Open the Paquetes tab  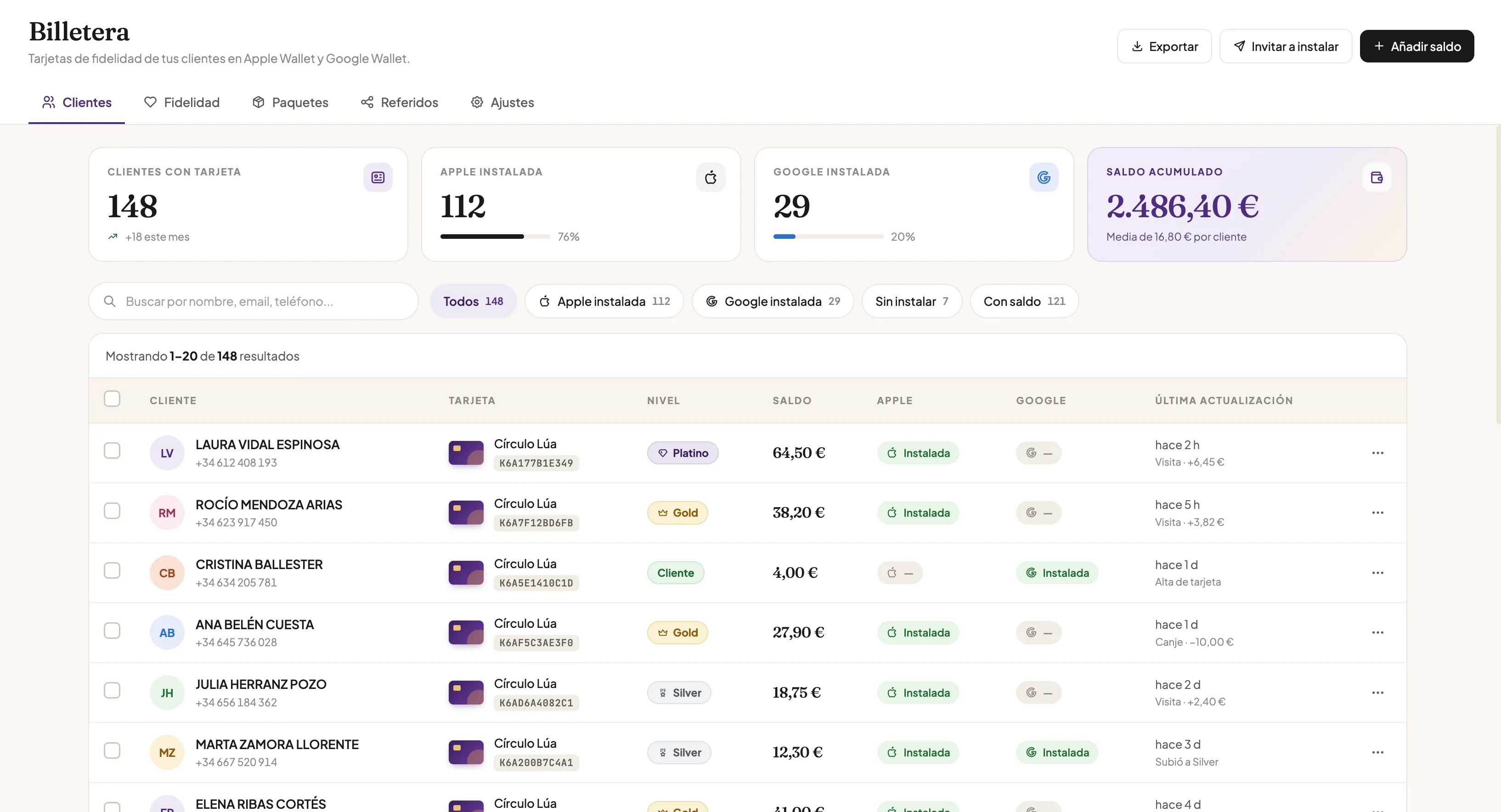click(290, 102)
